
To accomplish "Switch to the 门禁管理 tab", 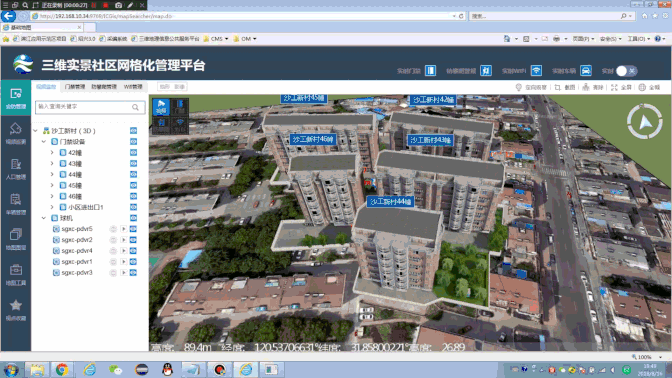I will (75, 87).
